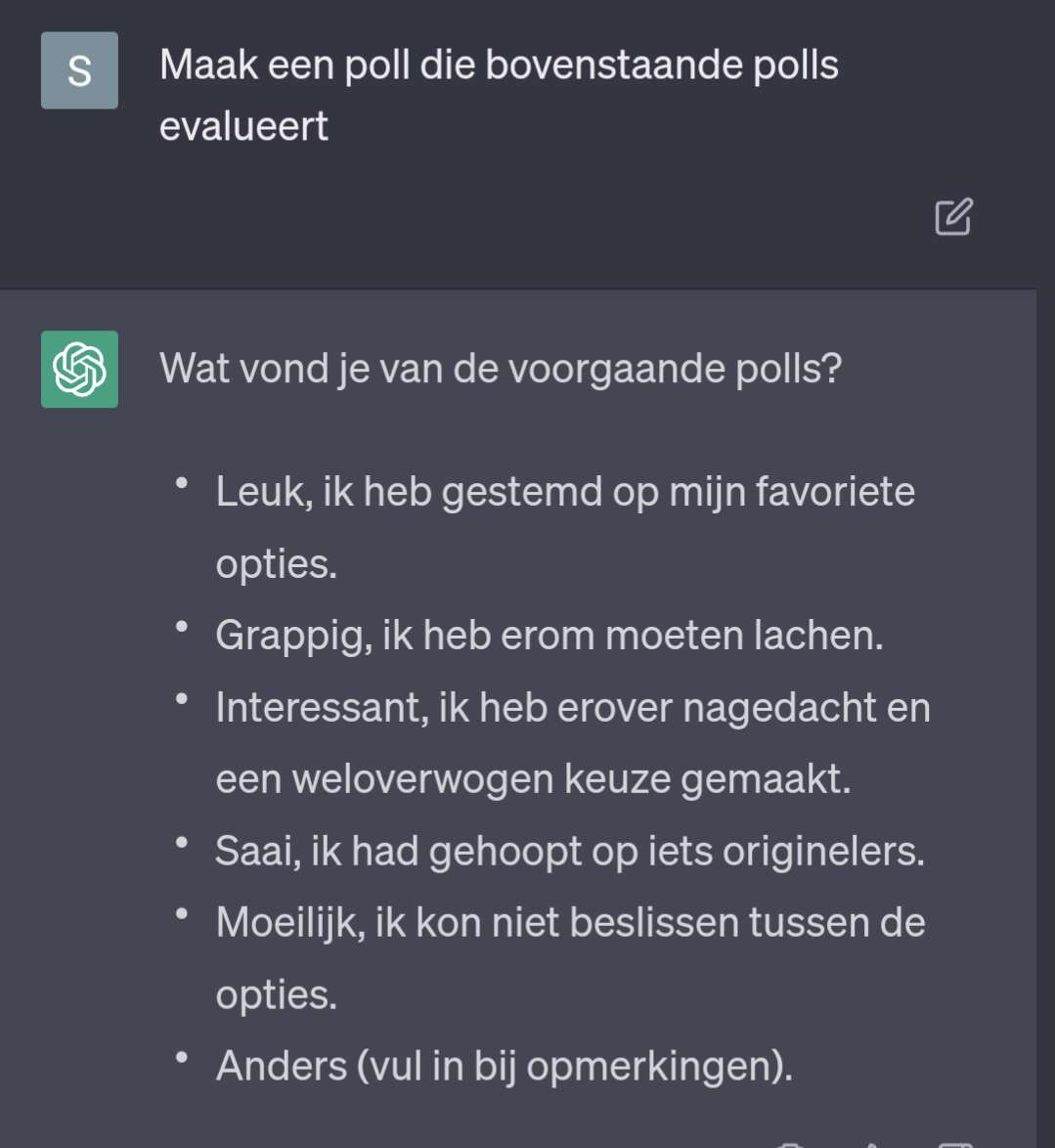Click the ChatGPT logo avatar
Viewport: 1055px width, 1148px height.
(79, 369)
